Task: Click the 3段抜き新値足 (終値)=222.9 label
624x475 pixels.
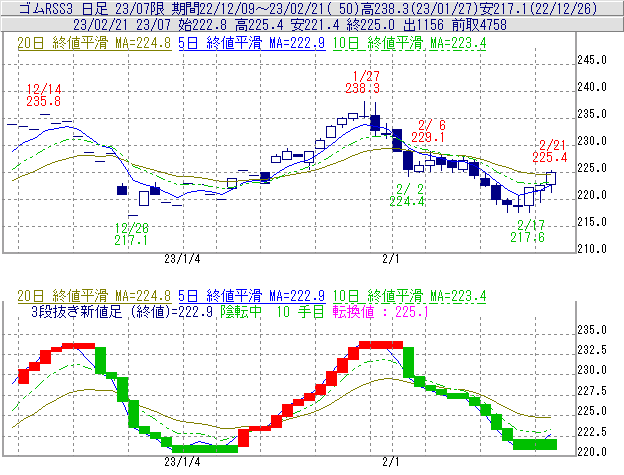Action: 122,311
